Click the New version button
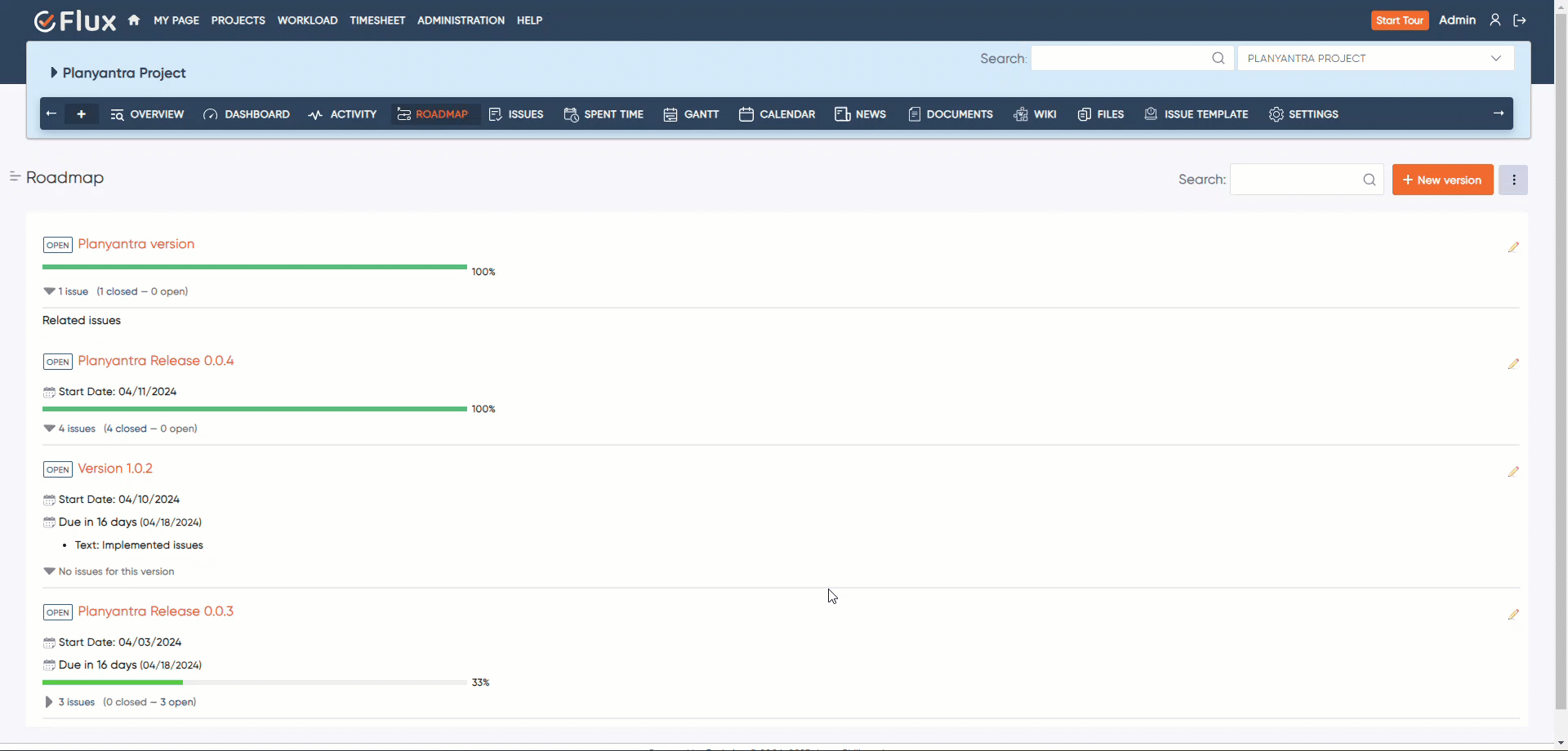 pos(1442,180)
